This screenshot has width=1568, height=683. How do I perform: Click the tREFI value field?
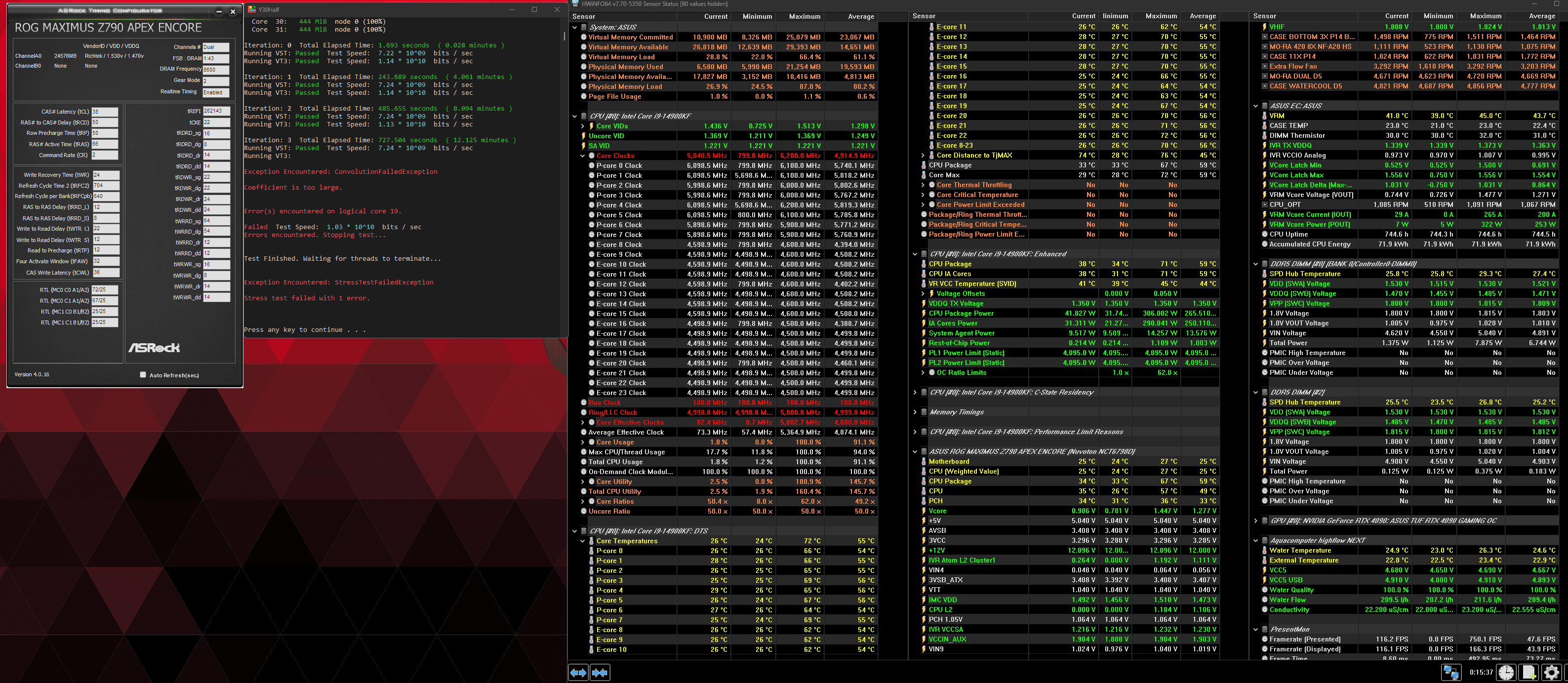click(216, 112)
